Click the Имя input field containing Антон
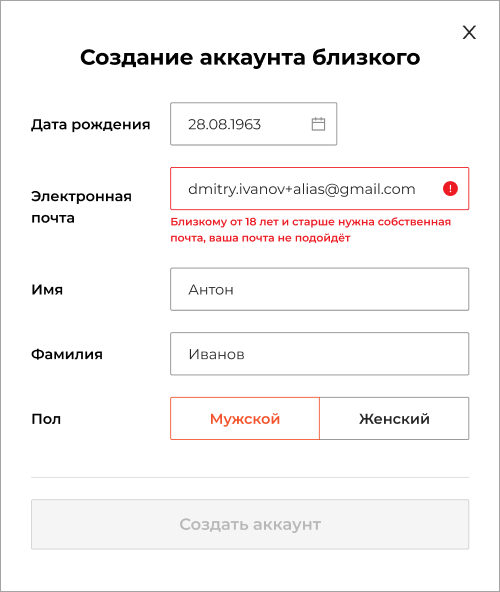This screenshot has height=592, width=500. coord(319,289)
